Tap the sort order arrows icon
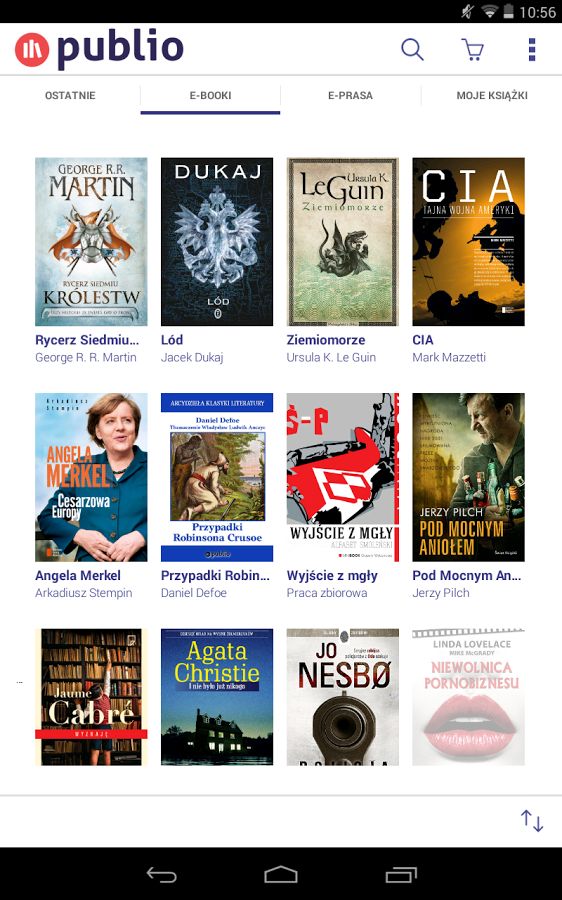Image resolution: width=562 pixels, height=900 pixels. pos(532,821)
